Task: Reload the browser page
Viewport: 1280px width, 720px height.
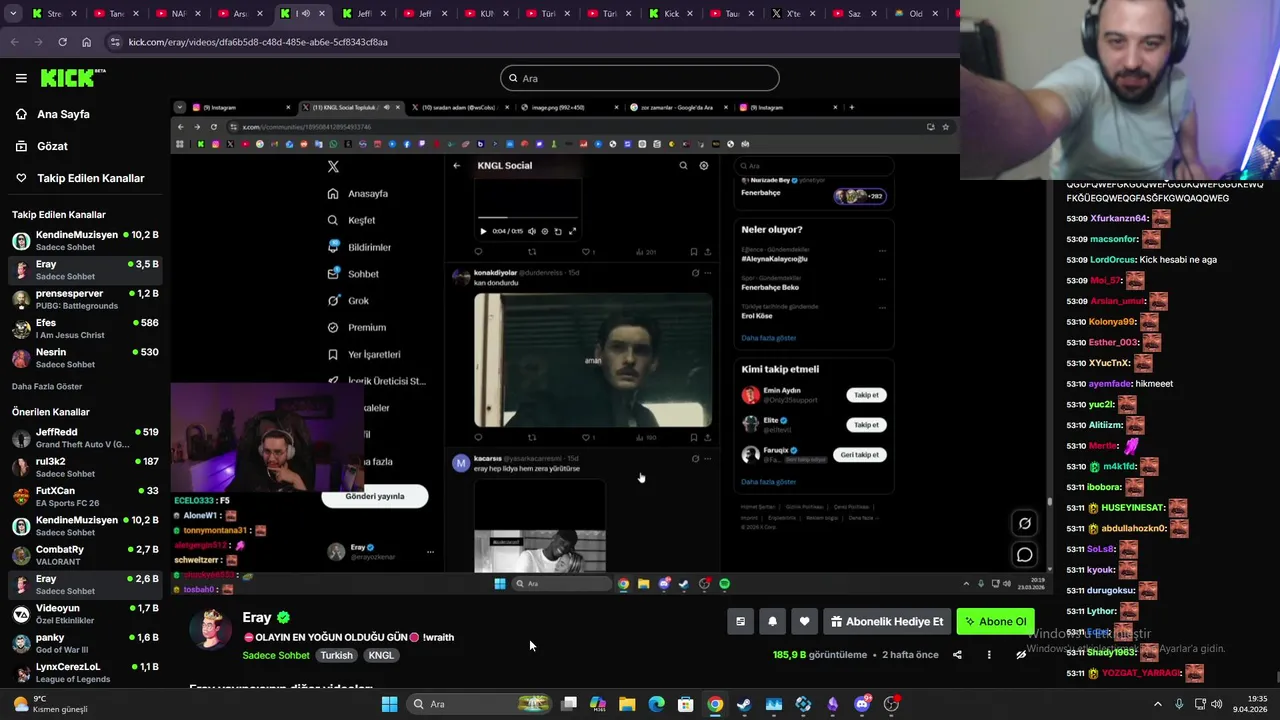Action: tap(62, 42)
